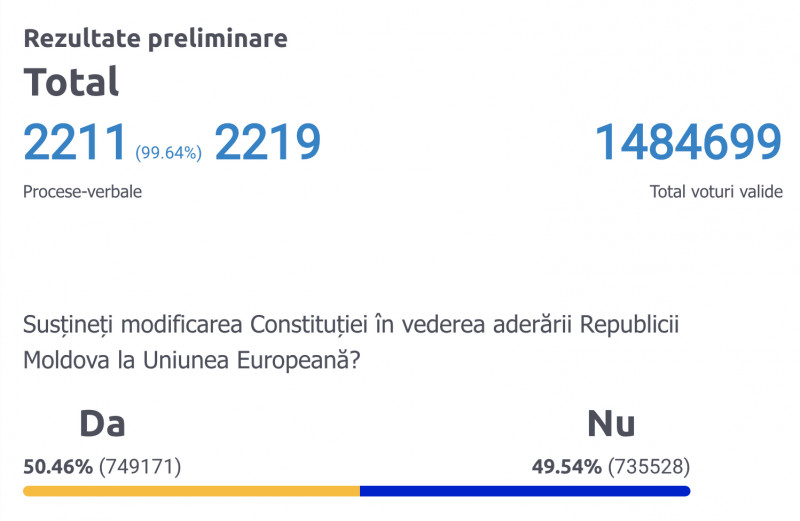
Task: Click the "Rezultate preliminare" heading
Action: point(155,39)
